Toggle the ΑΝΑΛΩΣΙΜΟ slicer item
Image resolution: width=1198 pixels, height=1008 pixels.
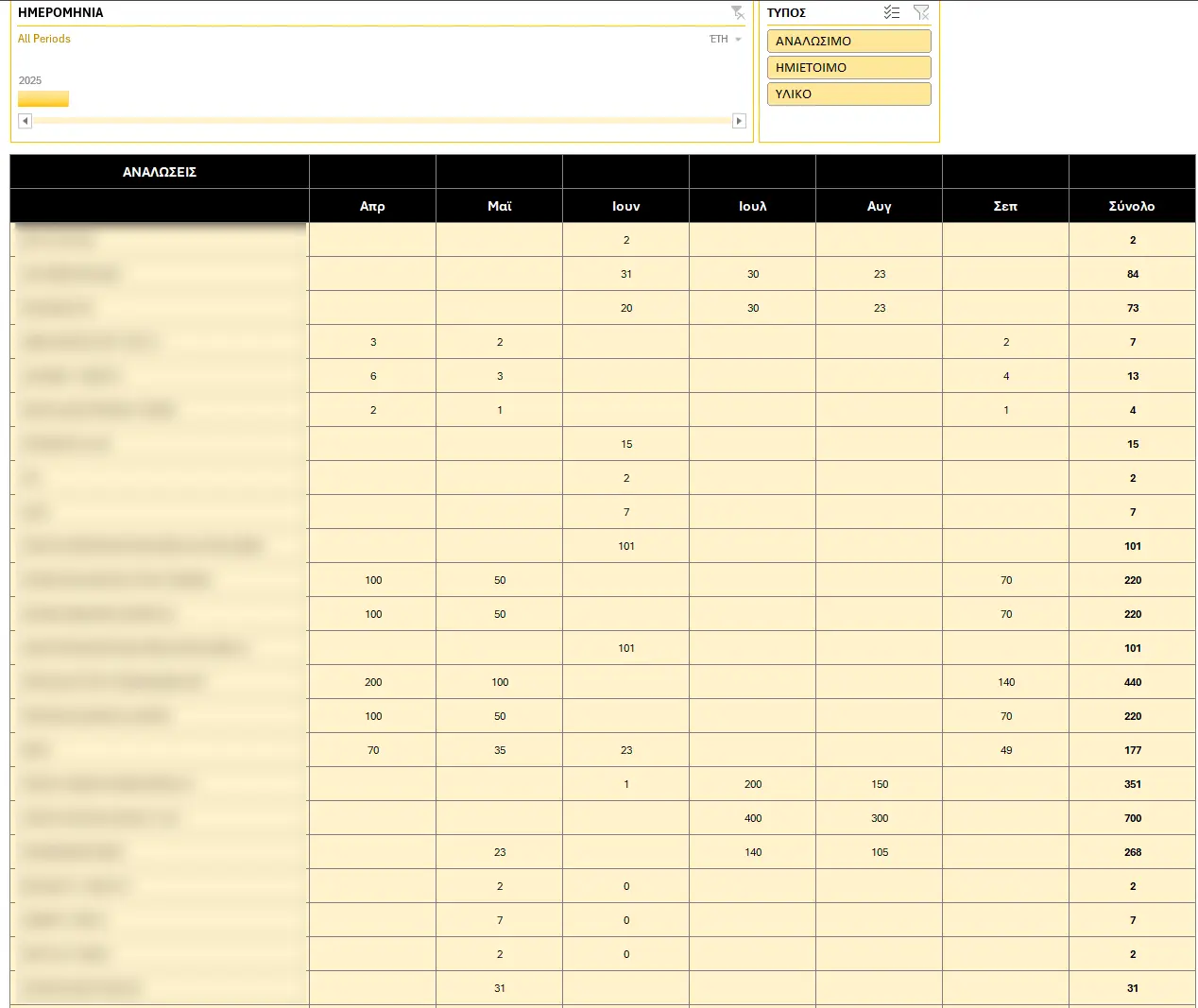coord(848,42)
